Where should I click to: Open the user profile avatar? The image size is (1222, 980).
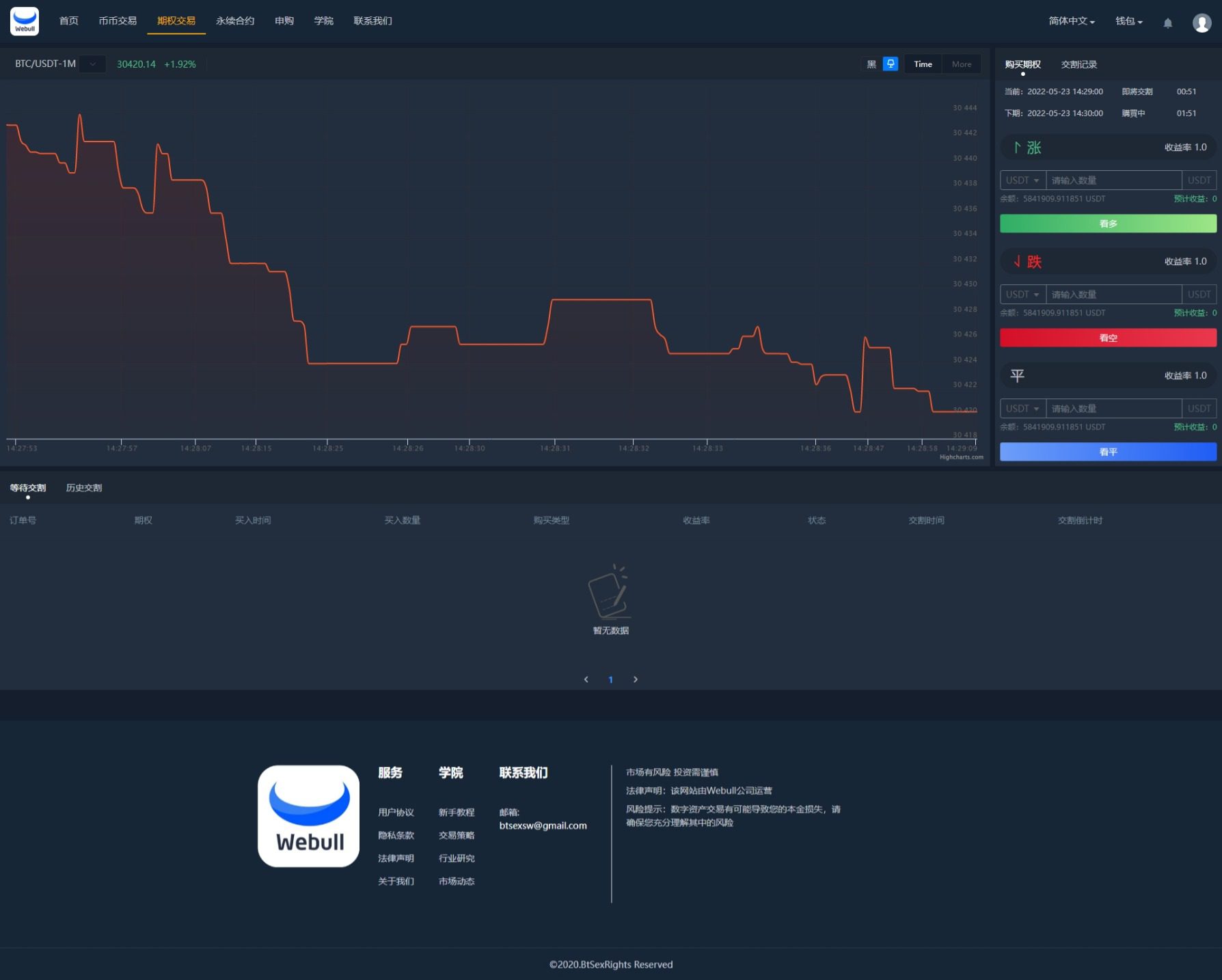(1201, 23)
